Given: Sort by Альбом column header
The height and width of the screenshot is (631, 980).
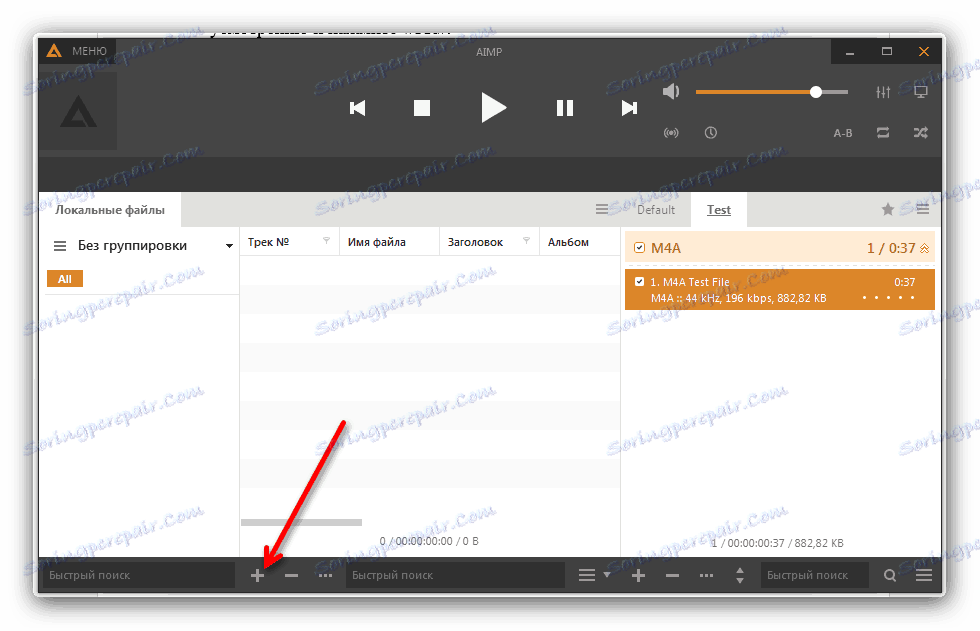Looking at the screenshot, I should (x=568, y=242).
